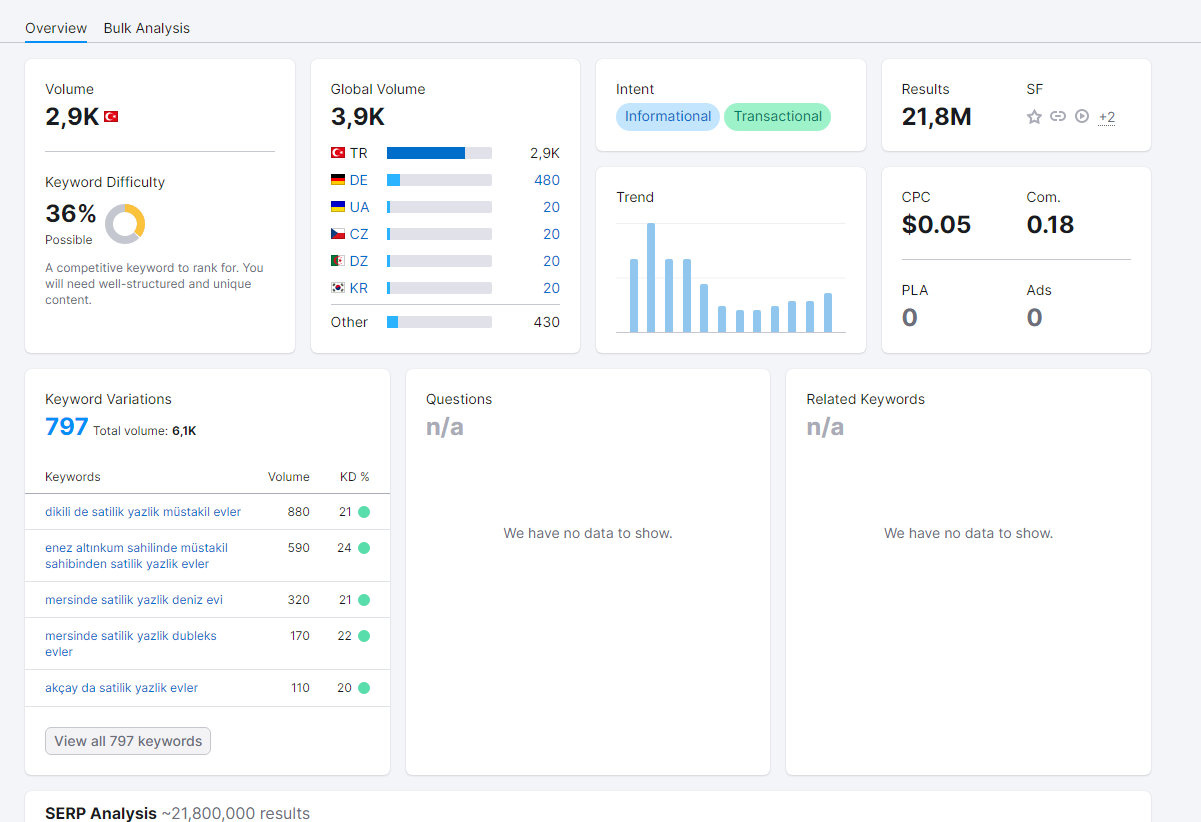Click the Informational intent badge
This screenshot has width=1201, height=822.
[x=668, y=117]
